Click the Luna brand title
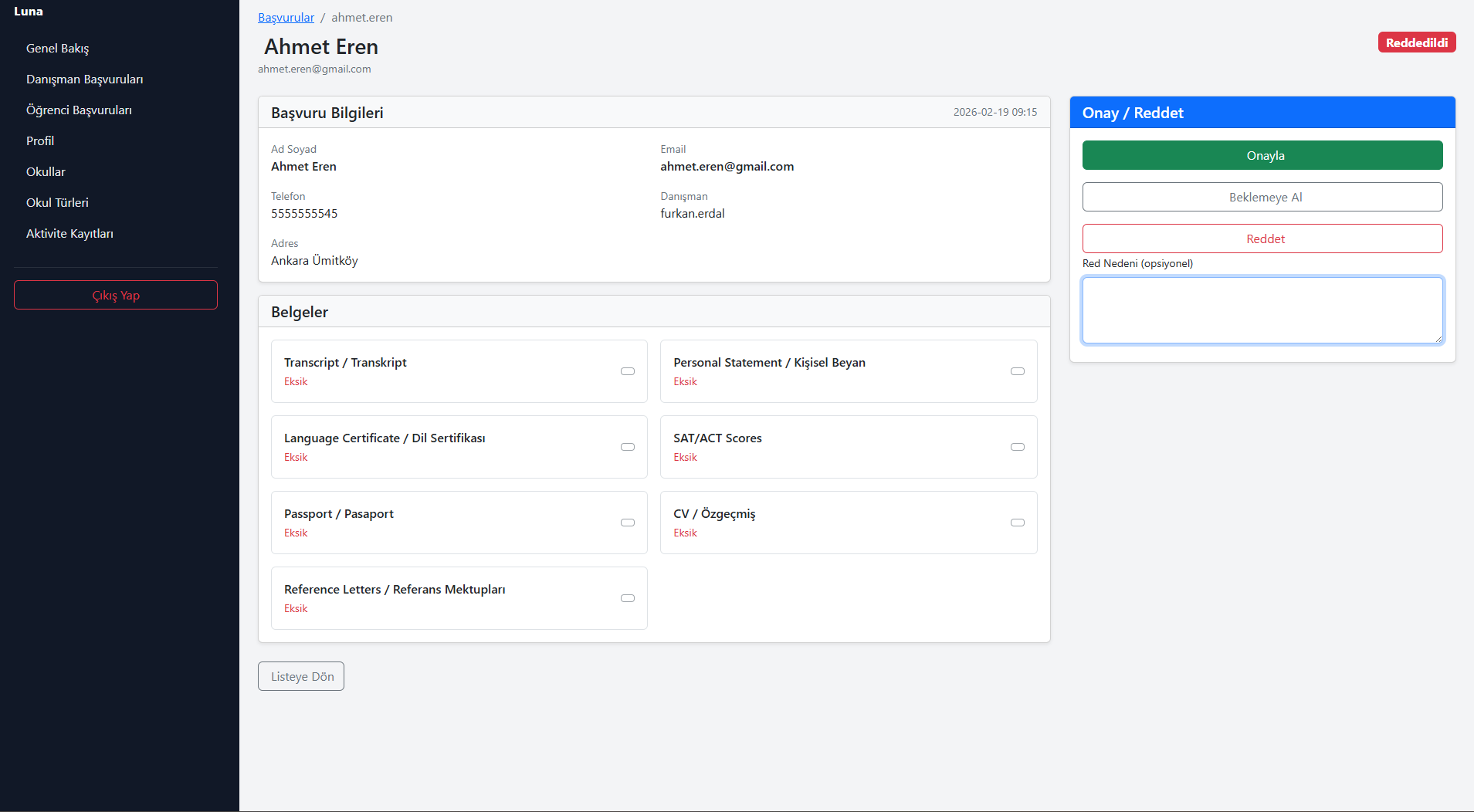This screenshot has width=1474, height=812. pyautogui.click(x=29, y=11)
